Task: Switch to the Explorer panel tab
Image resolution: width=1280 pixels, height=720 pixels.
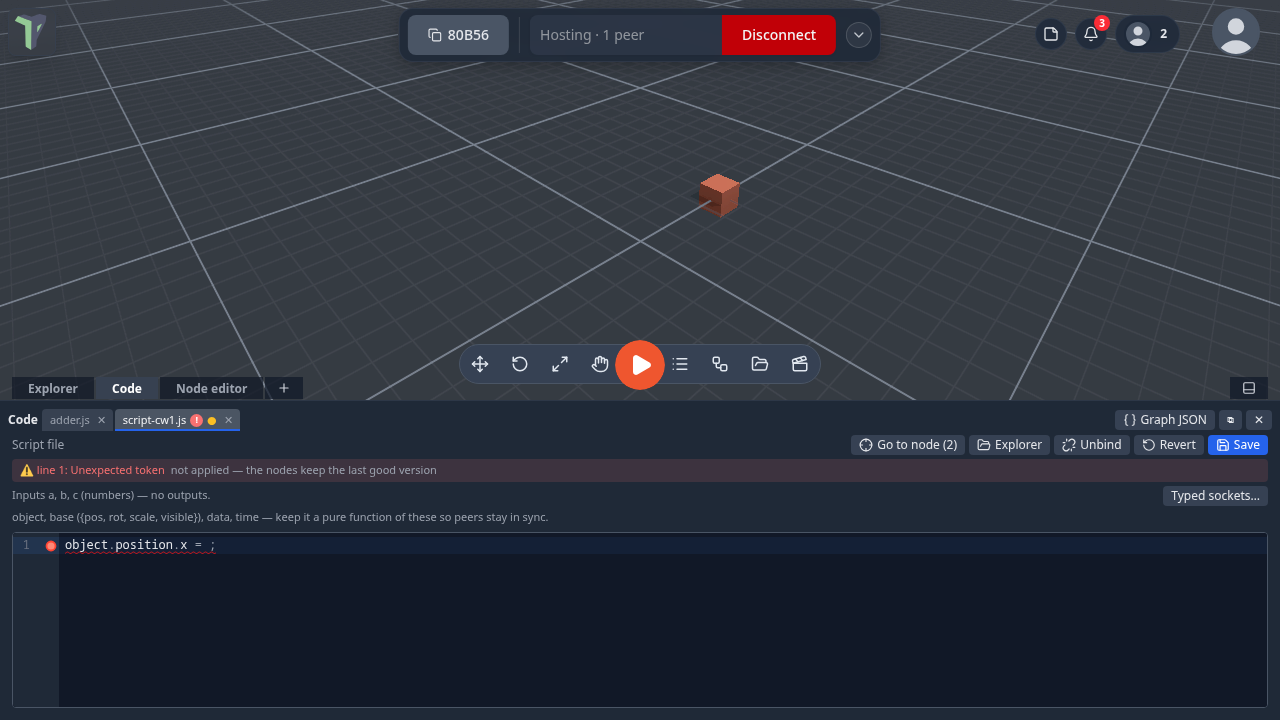Action: point(53,388)
